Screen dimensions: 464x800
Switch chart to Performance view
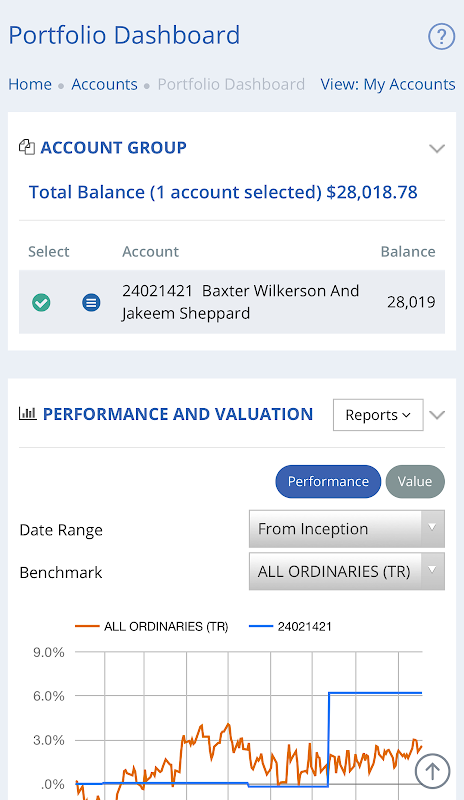pyautogui.click(x=328, y=481)
